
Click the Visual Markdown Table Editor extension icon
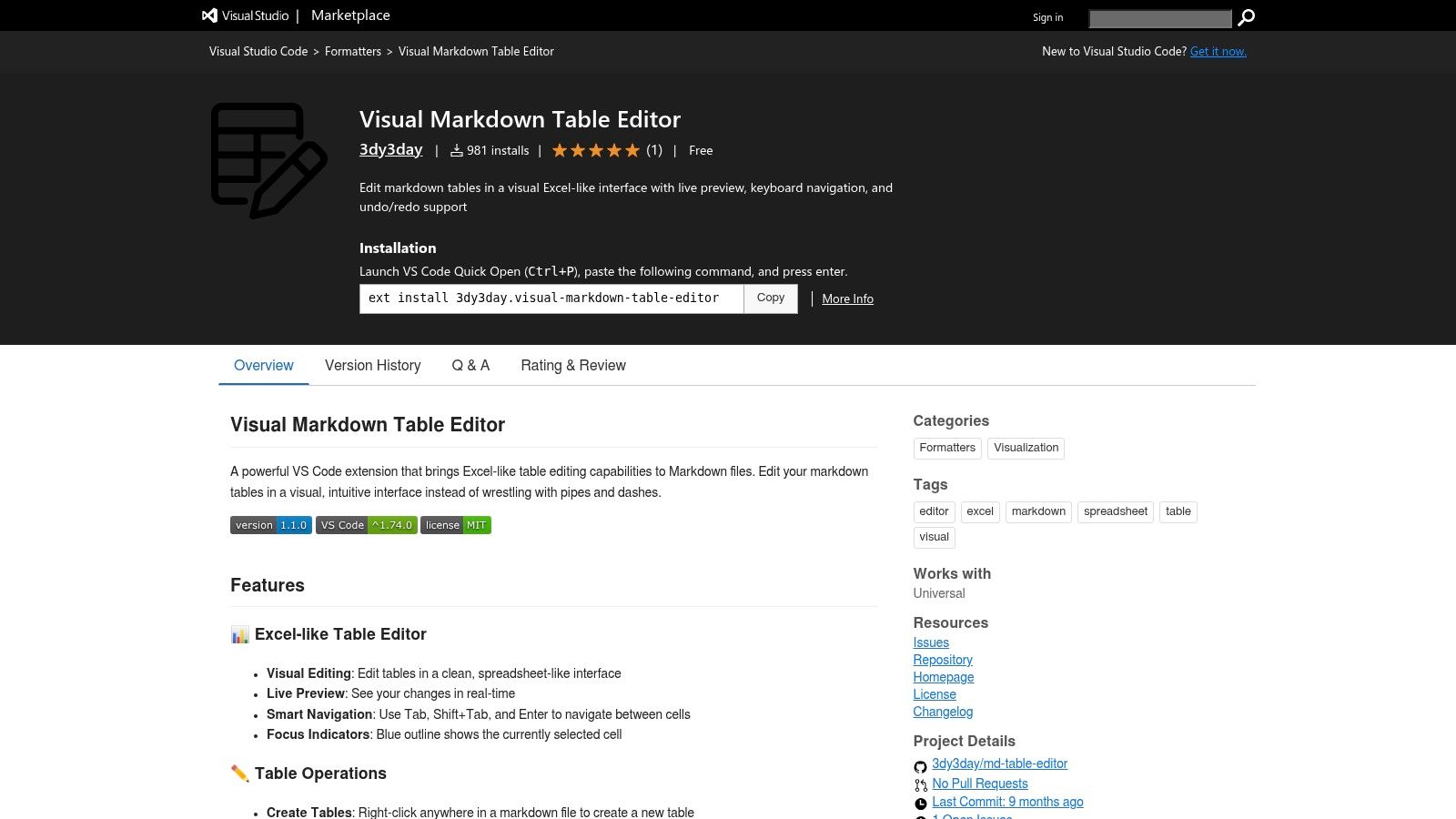(x=268, y=160)
